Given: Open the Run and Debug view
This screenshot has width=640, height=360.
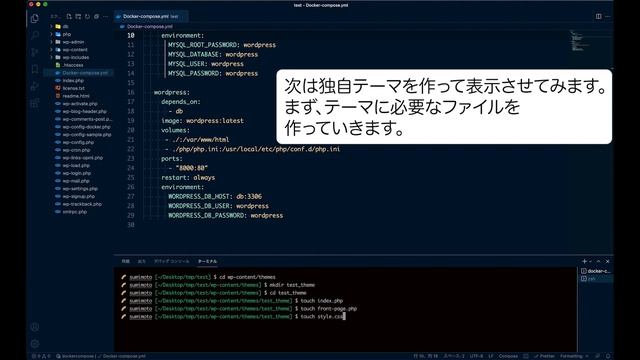Looking at the screenshot, I should point(35,86).
